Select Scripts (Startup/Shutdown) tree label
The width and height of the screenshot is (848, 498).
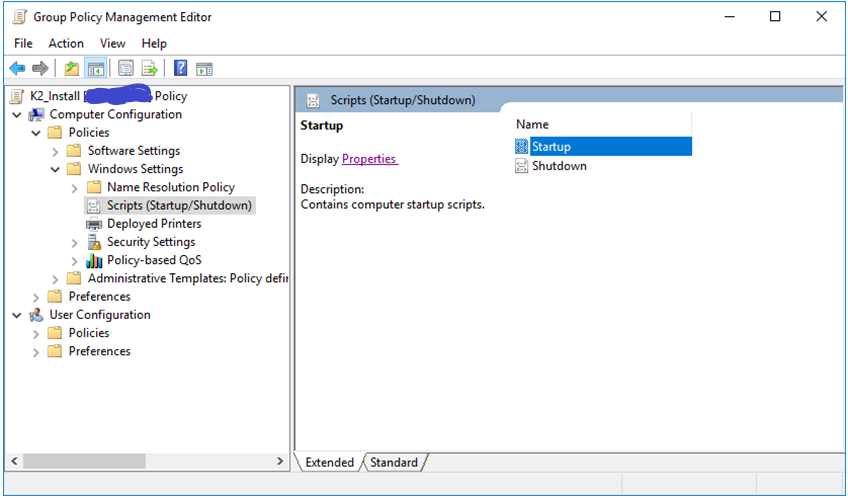click(x=179, y=205)
